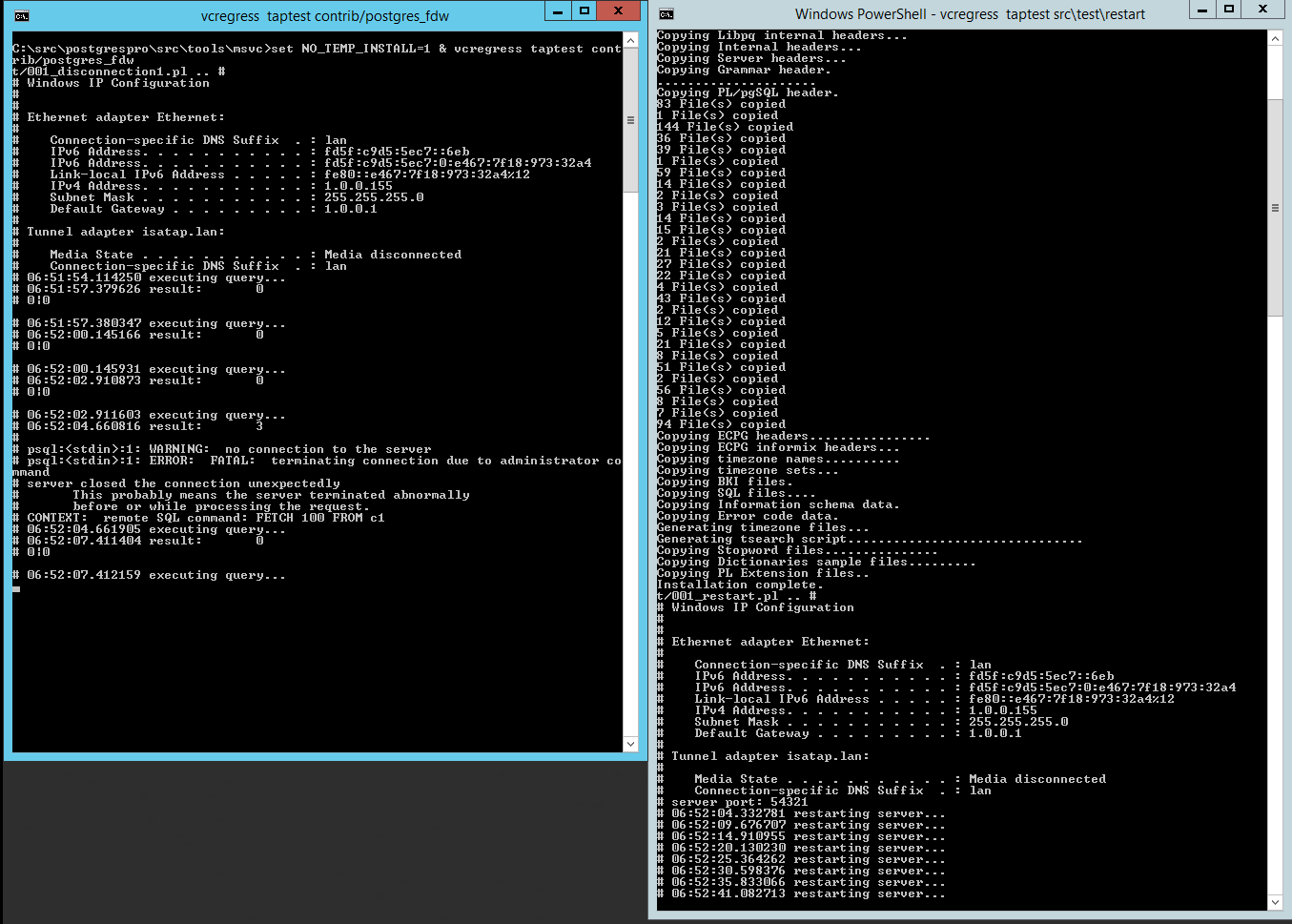Minimize the Windows PowerShell restart test window

pos(1202,10)
